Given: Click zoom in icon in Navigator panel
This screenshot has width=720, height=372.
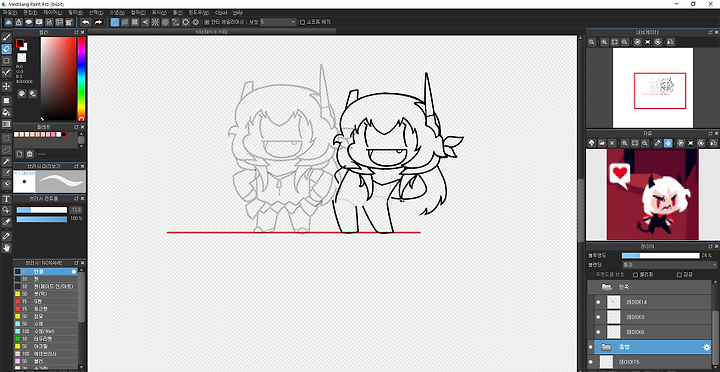Looking at the screenshot, I should click(x=605, y=42).
